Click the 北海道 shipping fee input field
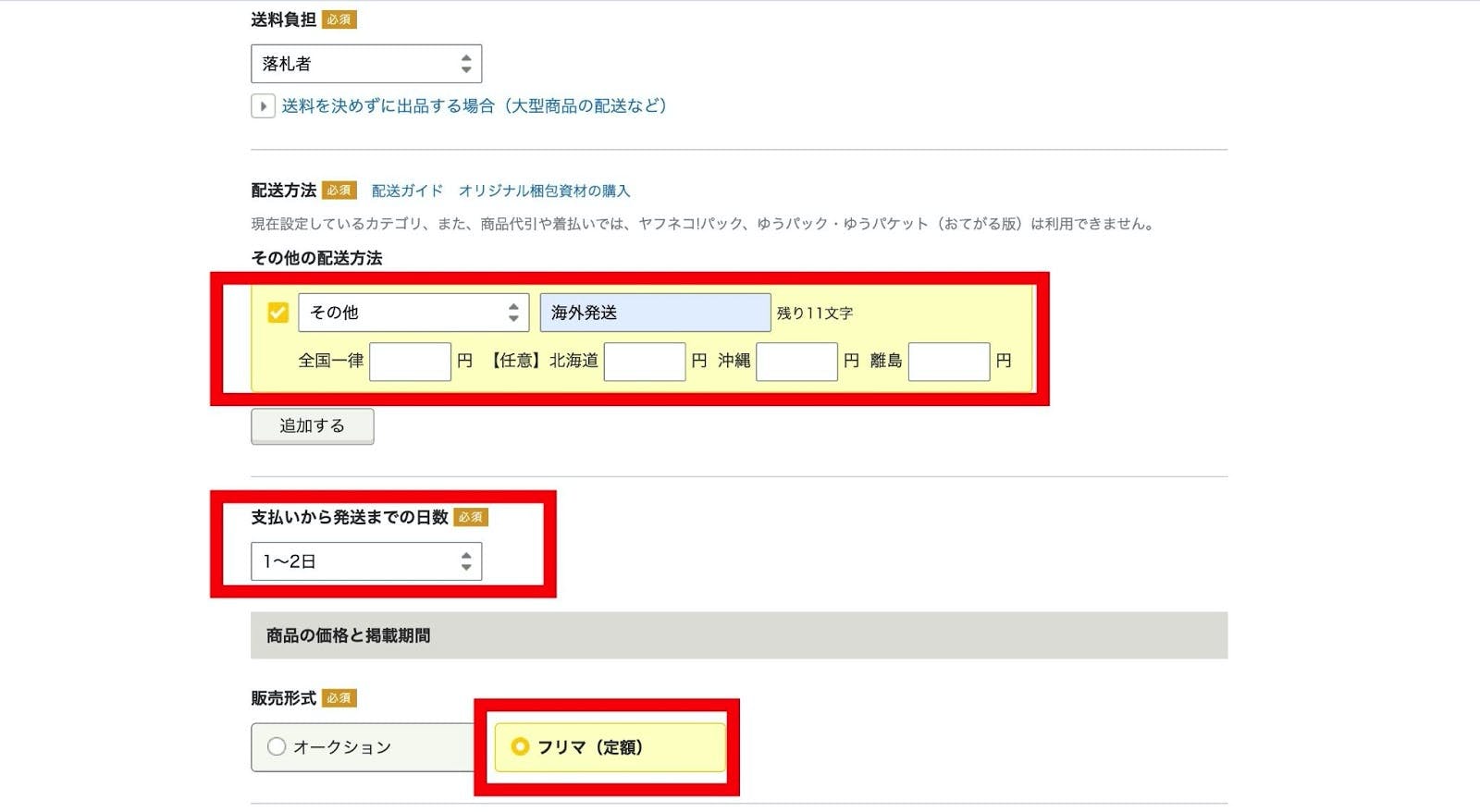Image resolution: width=1480 pixels, height=812 pixels. click(645, 362)
